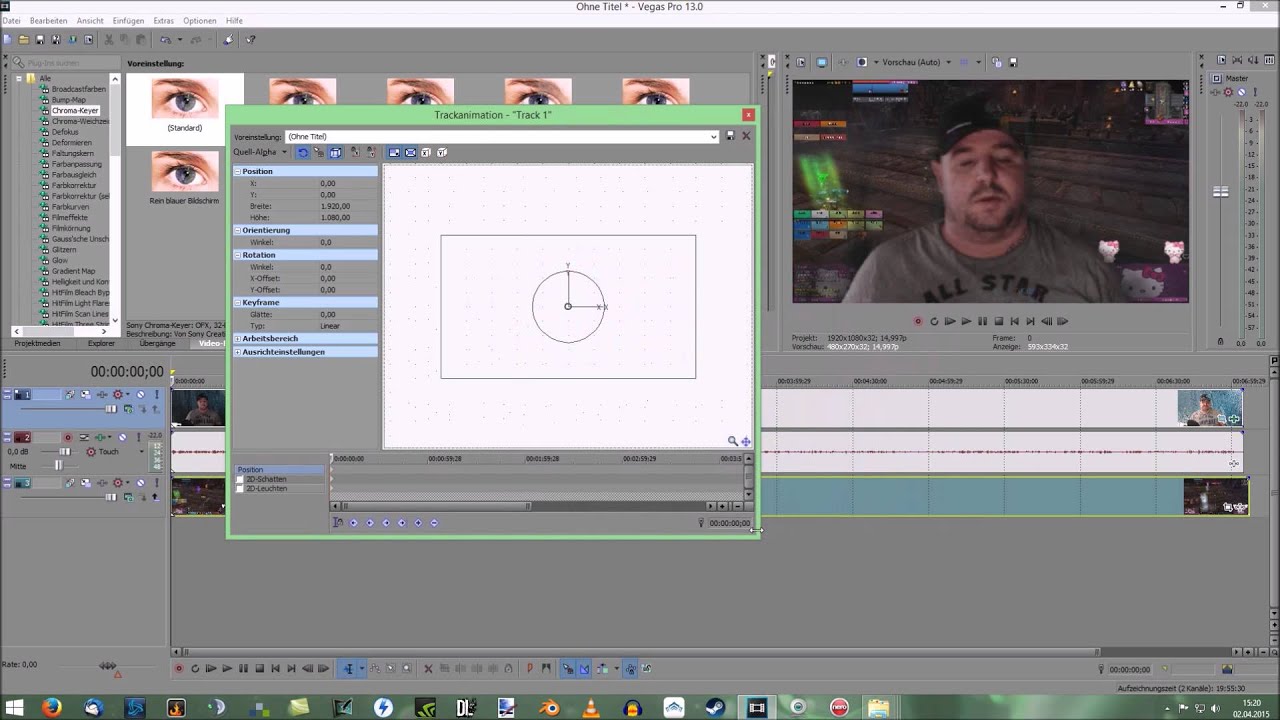Click the sync cursor icon in keyframe controller

(x=338, y=522)
